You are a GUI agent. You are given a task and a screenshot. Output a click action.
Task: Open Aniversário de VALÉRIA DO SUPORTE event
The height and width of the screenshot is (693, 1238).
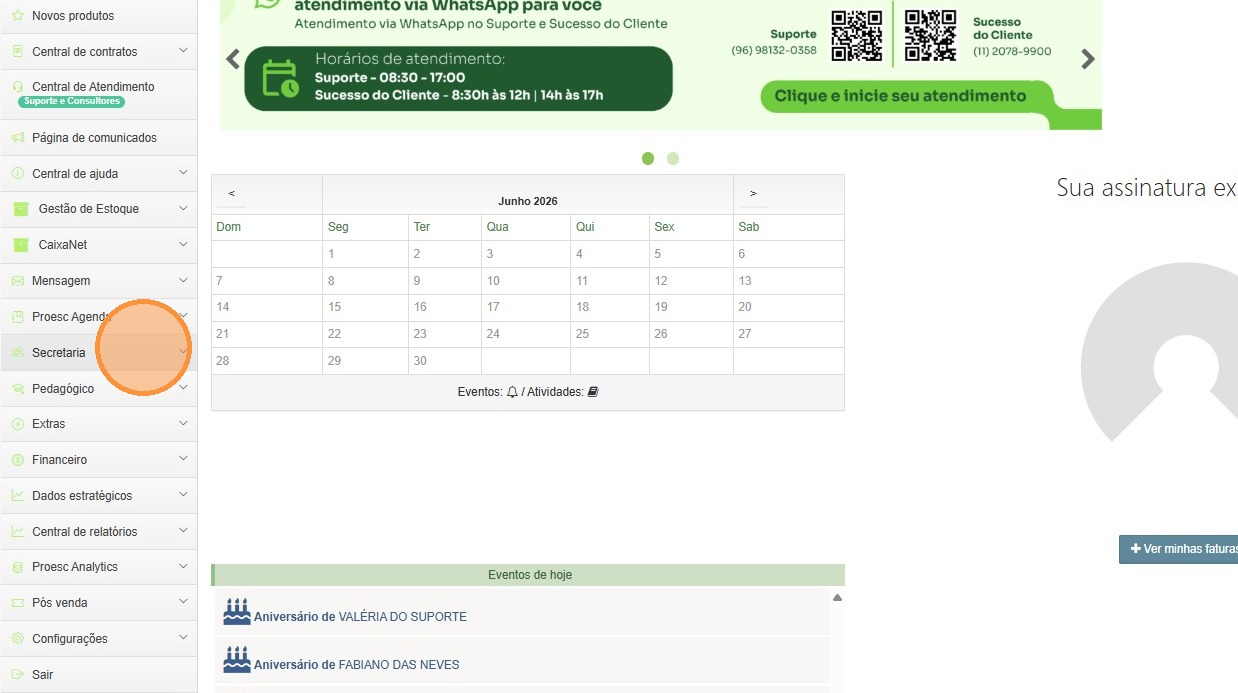pos(360,617)
